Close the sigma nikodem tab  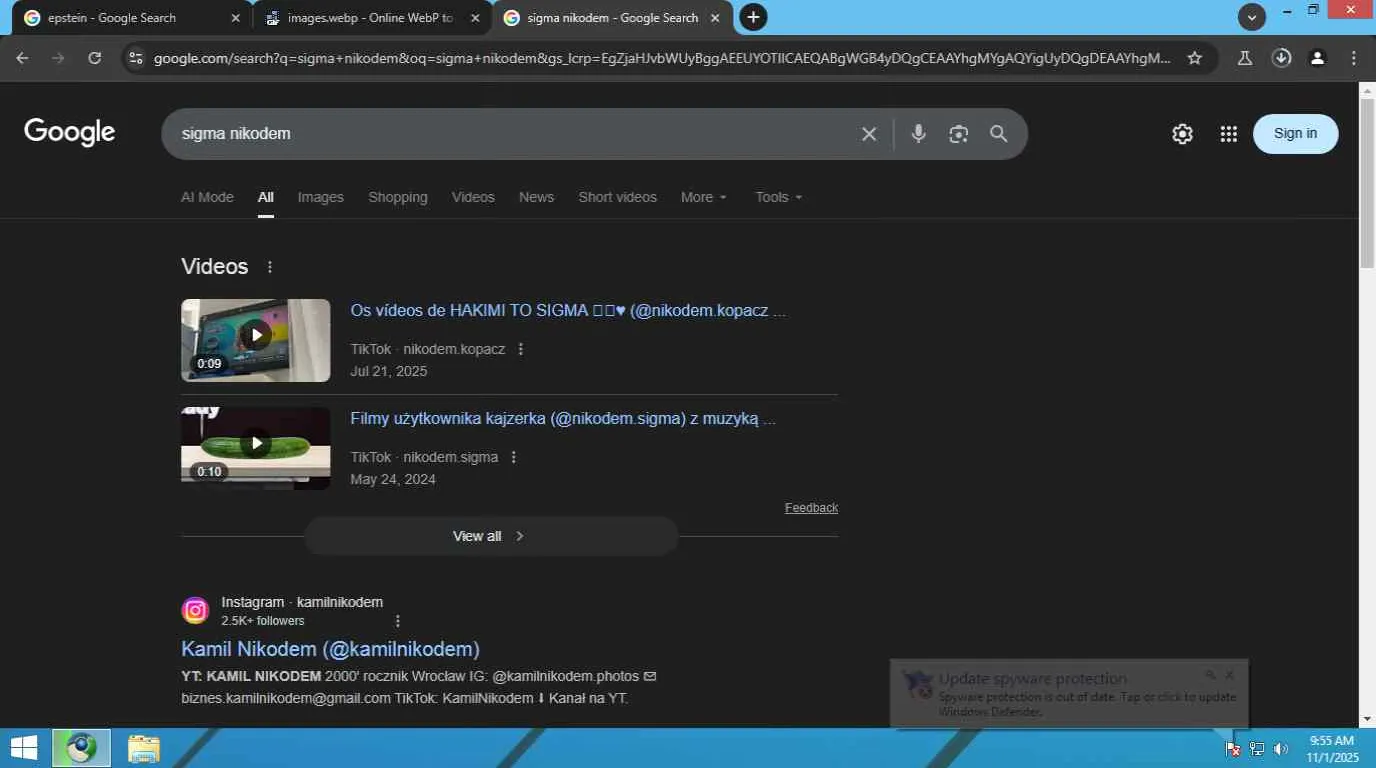click(716, 18)
